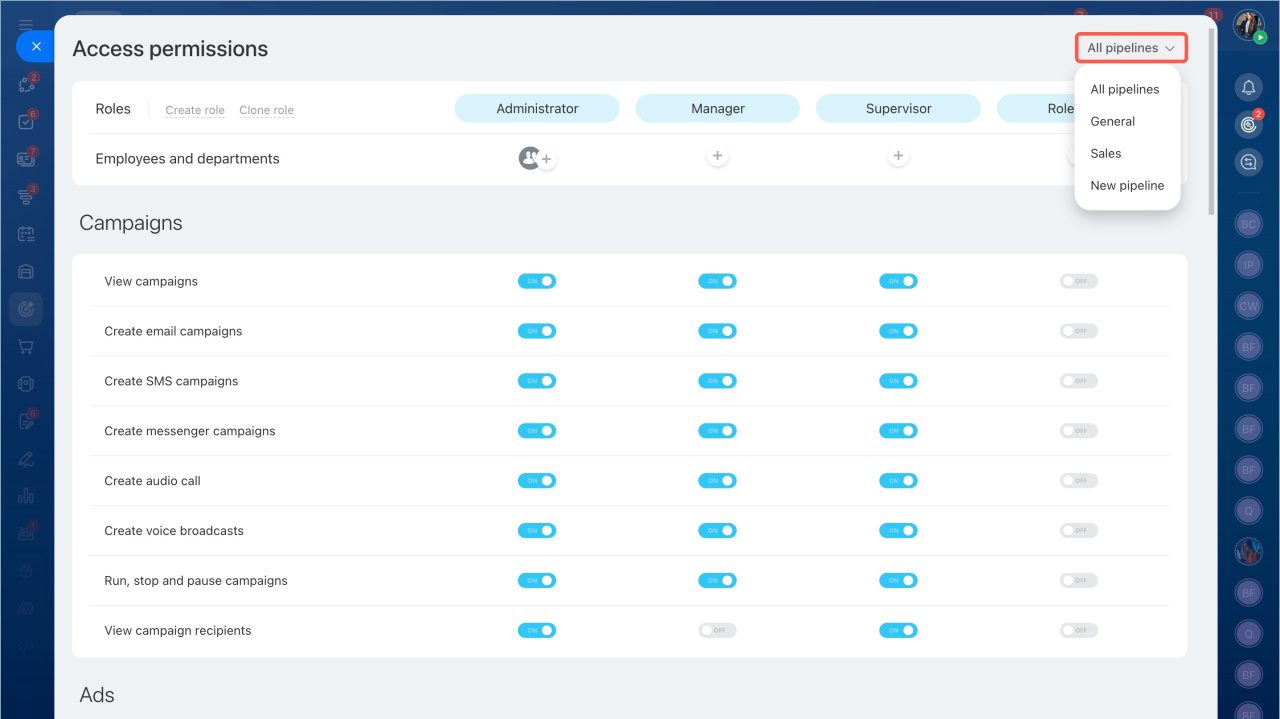Toggle Create messenger campaigns for Supervisor
This screenshot has height=719, width=1280.
tap(898, 431)
